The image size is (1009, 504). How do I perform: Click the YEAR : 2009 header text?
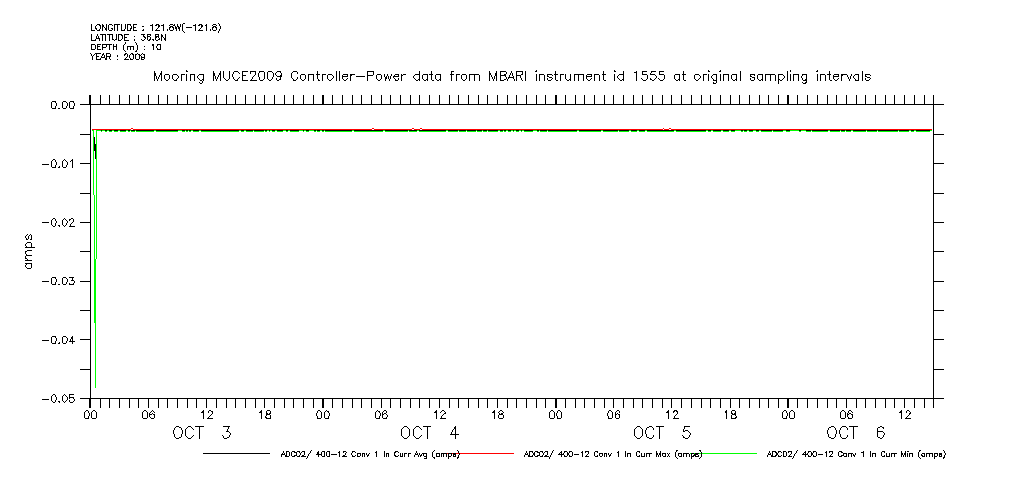pyautogui.click(x=118, y=56)
